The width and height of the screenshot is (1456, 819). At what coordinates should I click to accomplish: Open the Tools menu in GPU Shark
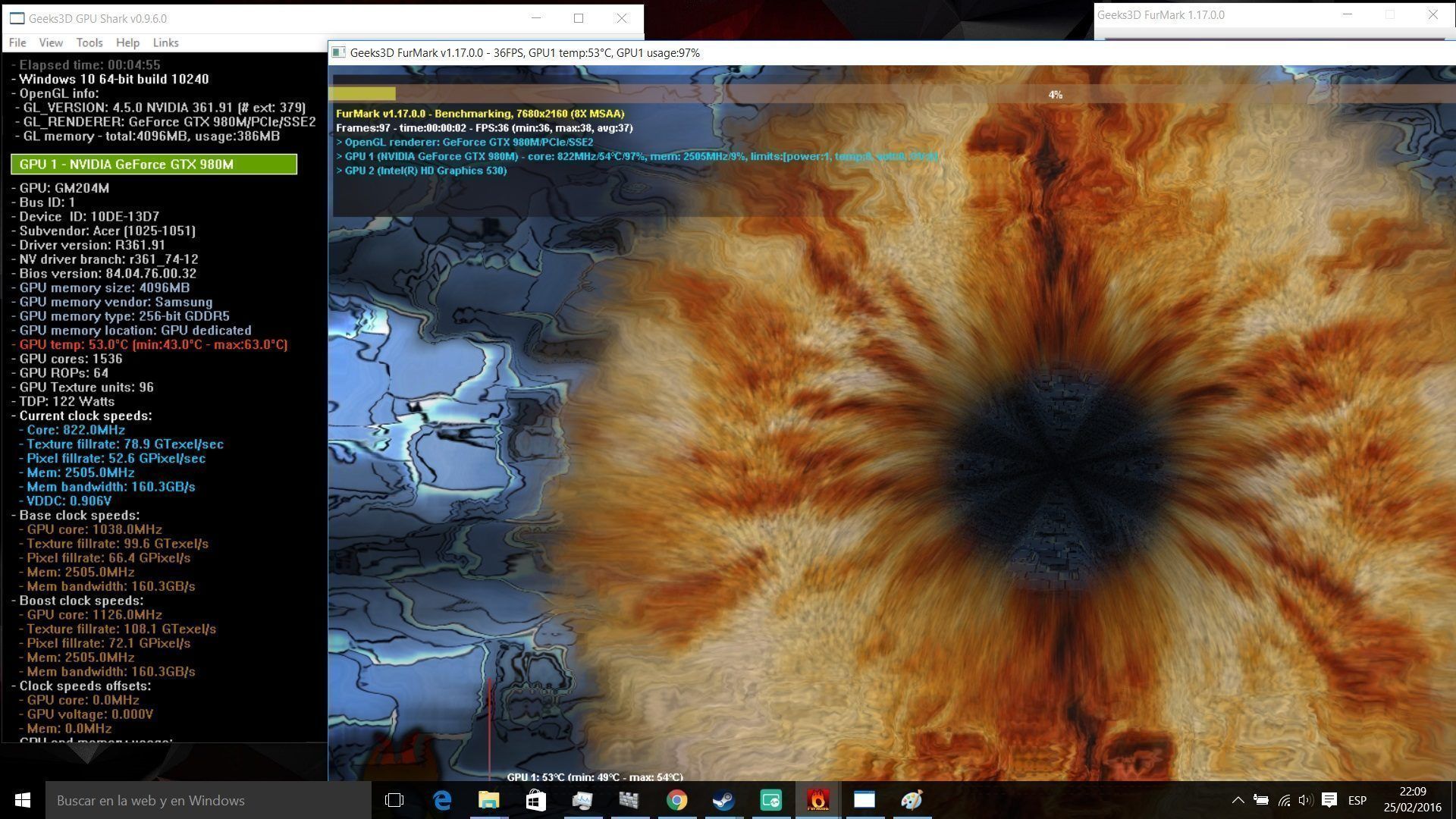point(89,42)
